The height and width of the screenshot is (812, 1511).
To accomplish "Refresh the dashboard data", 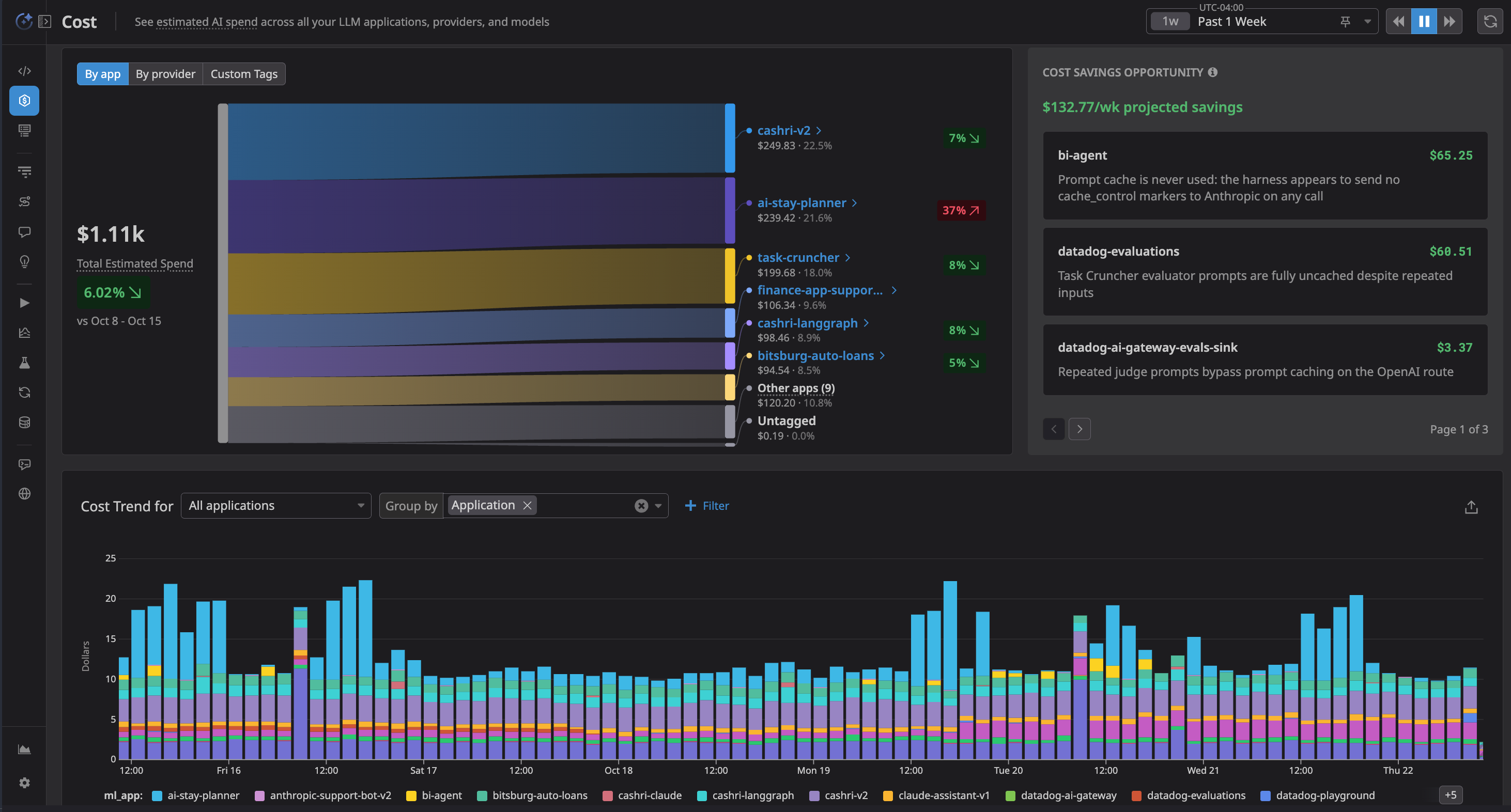I will click(1490, 22).
